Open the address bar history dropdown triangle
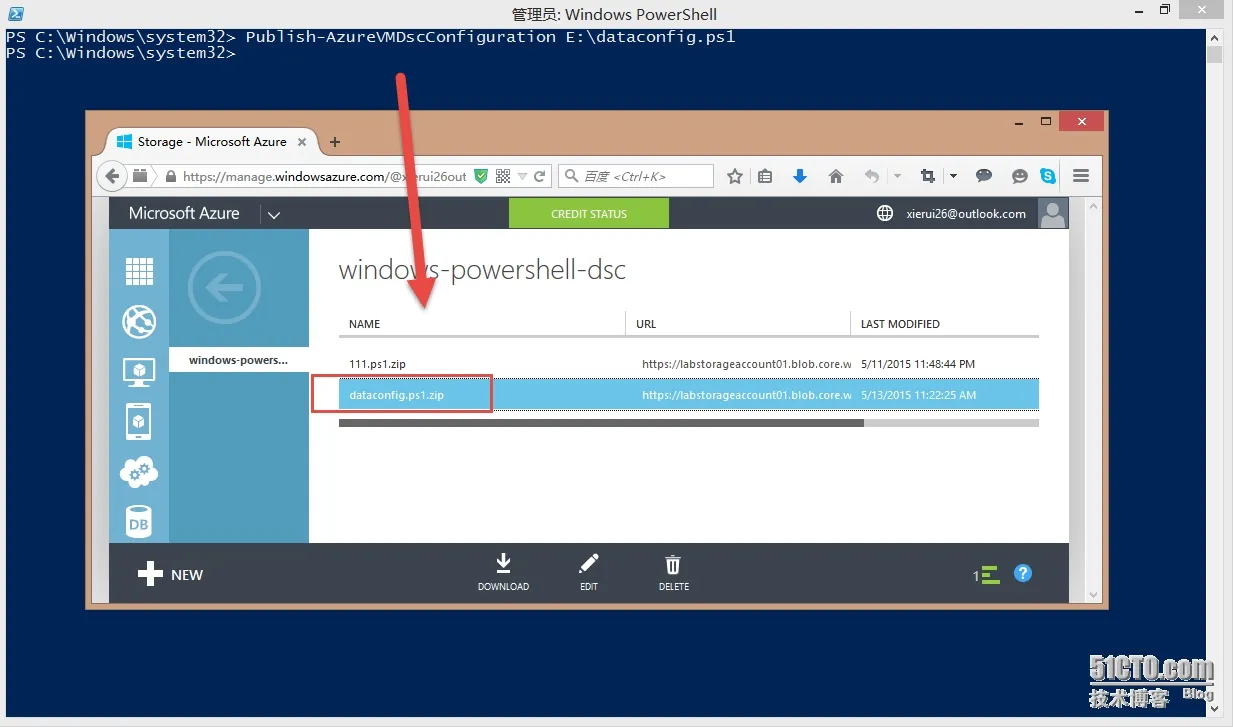 522,176
